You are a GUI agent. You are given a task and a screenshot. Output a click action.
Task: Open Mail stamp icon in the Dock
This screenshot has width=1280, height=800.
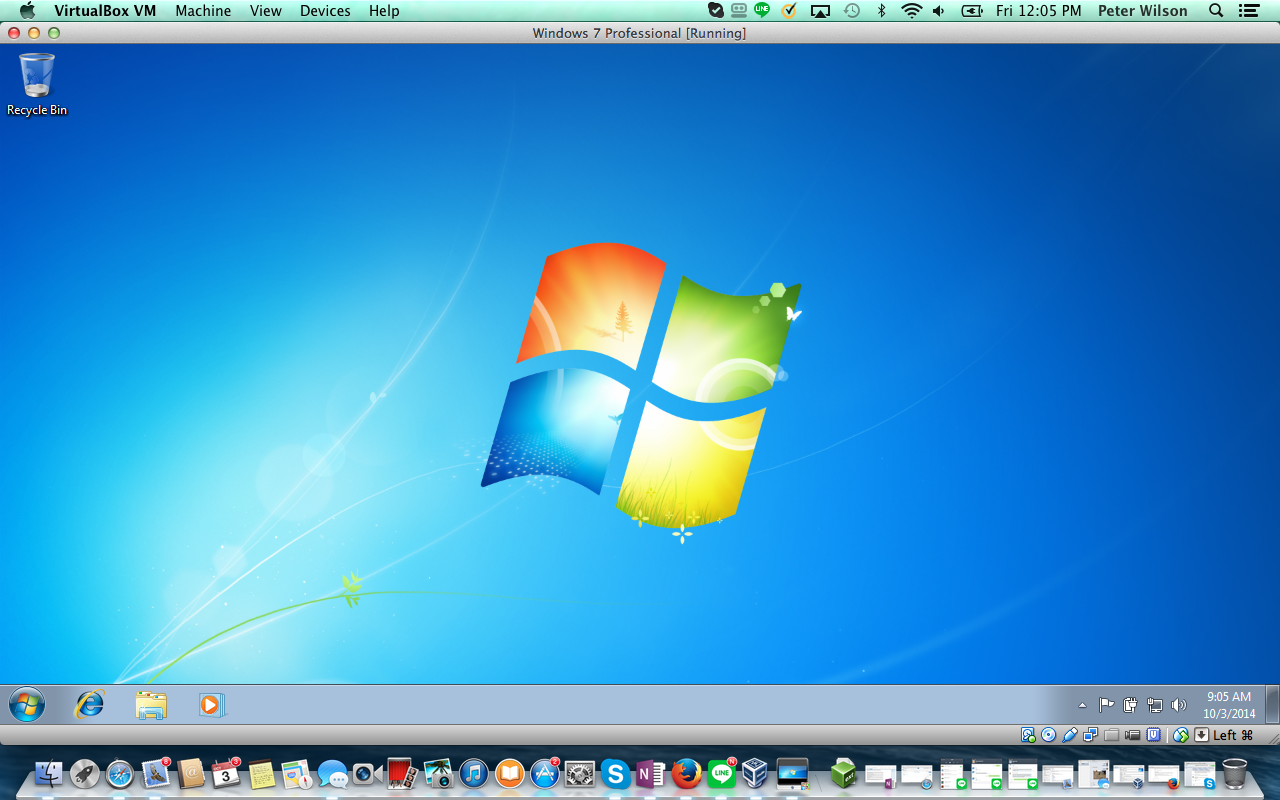(x=156, y=773)
